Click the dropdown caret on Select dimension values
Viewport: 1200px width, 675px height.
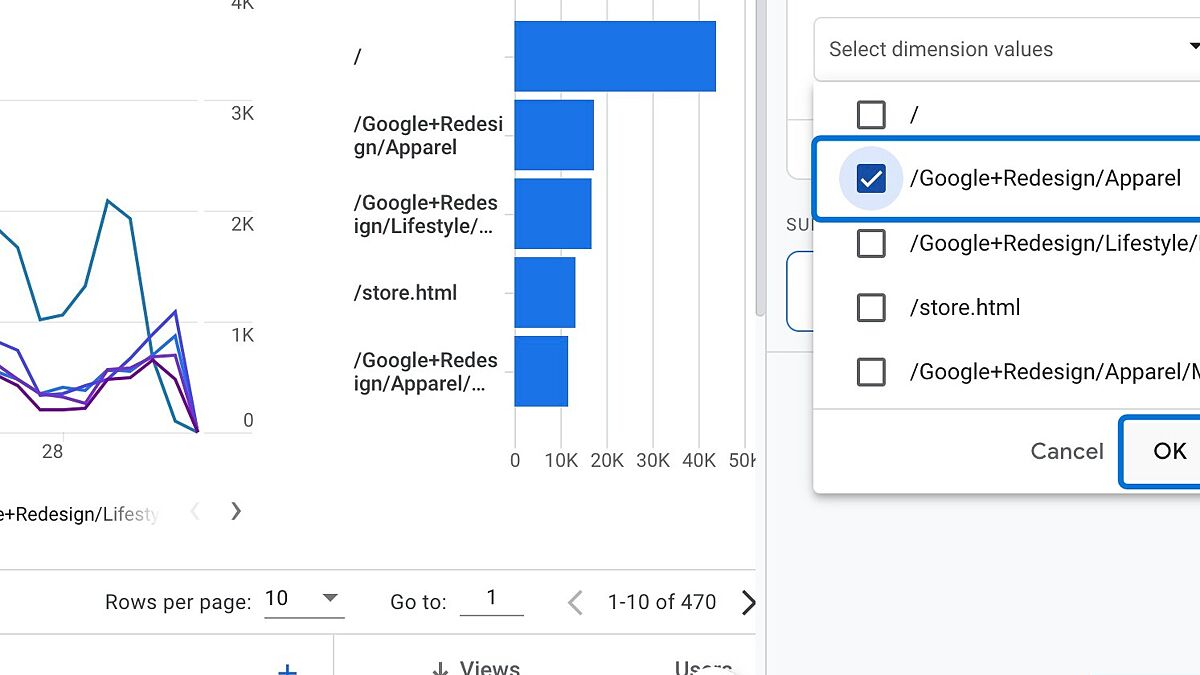pyautogui.click(x=1193, y=46)
